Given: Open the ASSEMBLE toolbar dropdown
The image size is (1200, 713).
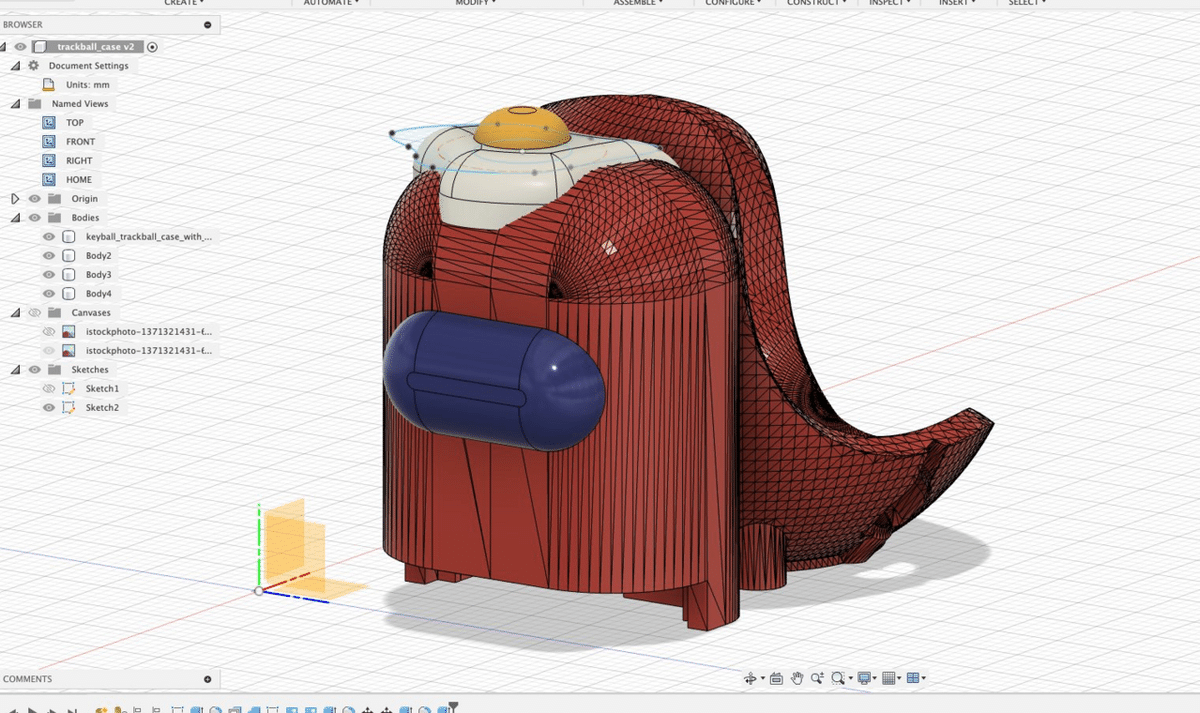Looking at the screenshot, I should pos(639,3).
